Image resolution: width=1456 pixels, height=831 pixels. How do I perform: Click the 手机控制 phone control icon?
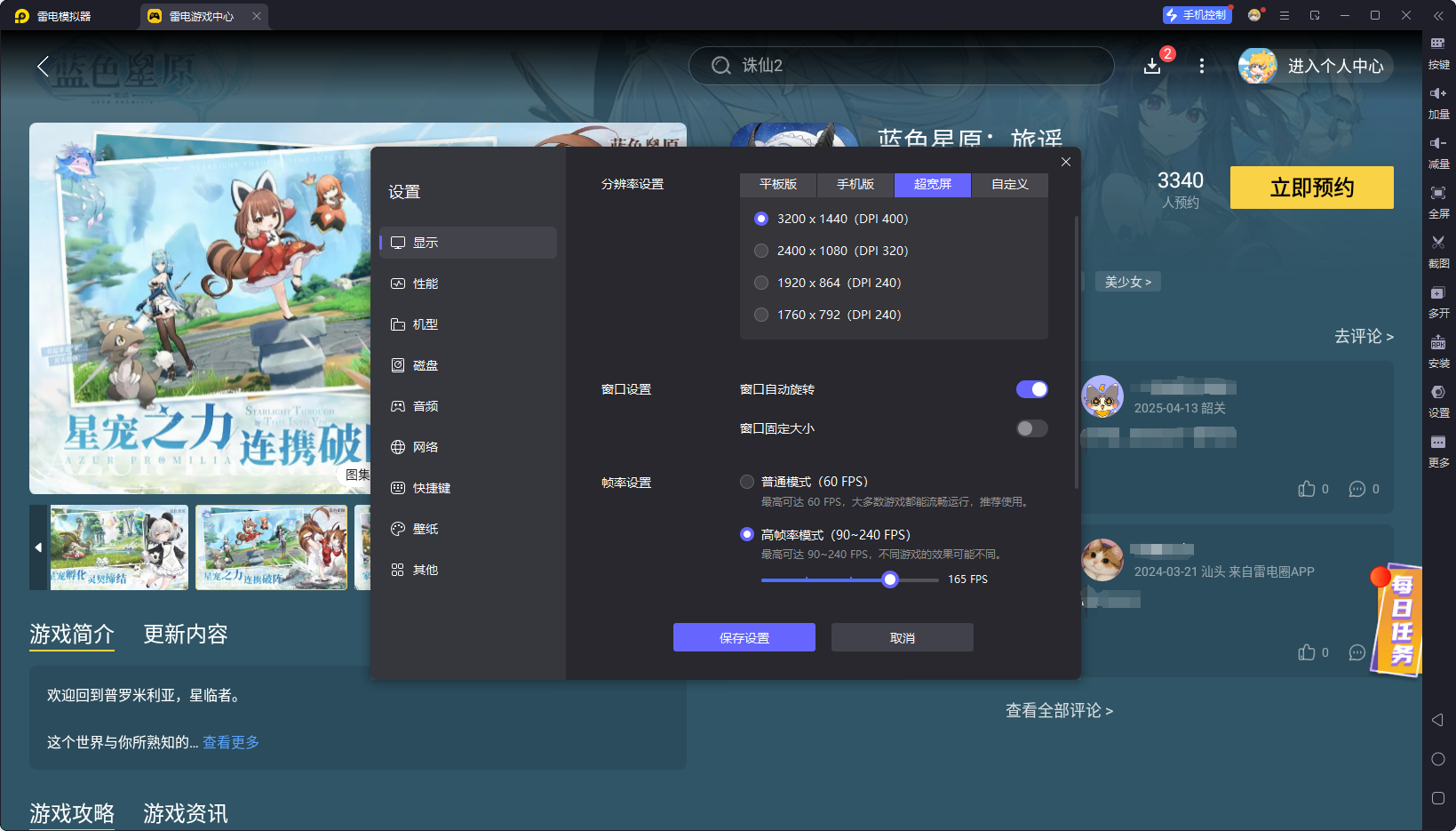point(1197,15)
